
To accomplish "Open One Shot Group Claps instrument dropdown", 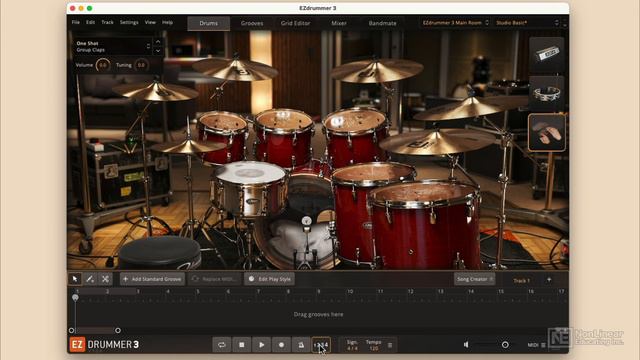I will [x=113, y=47].
